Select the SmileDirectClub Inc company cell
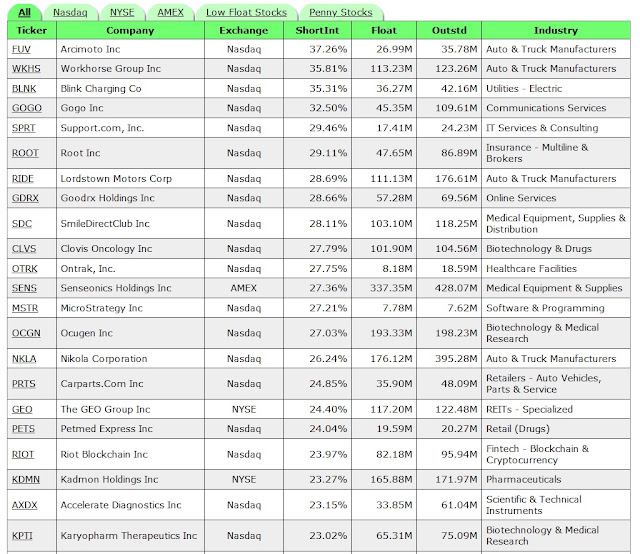Screen dimensions: 640x554 (x=130, y=224)
